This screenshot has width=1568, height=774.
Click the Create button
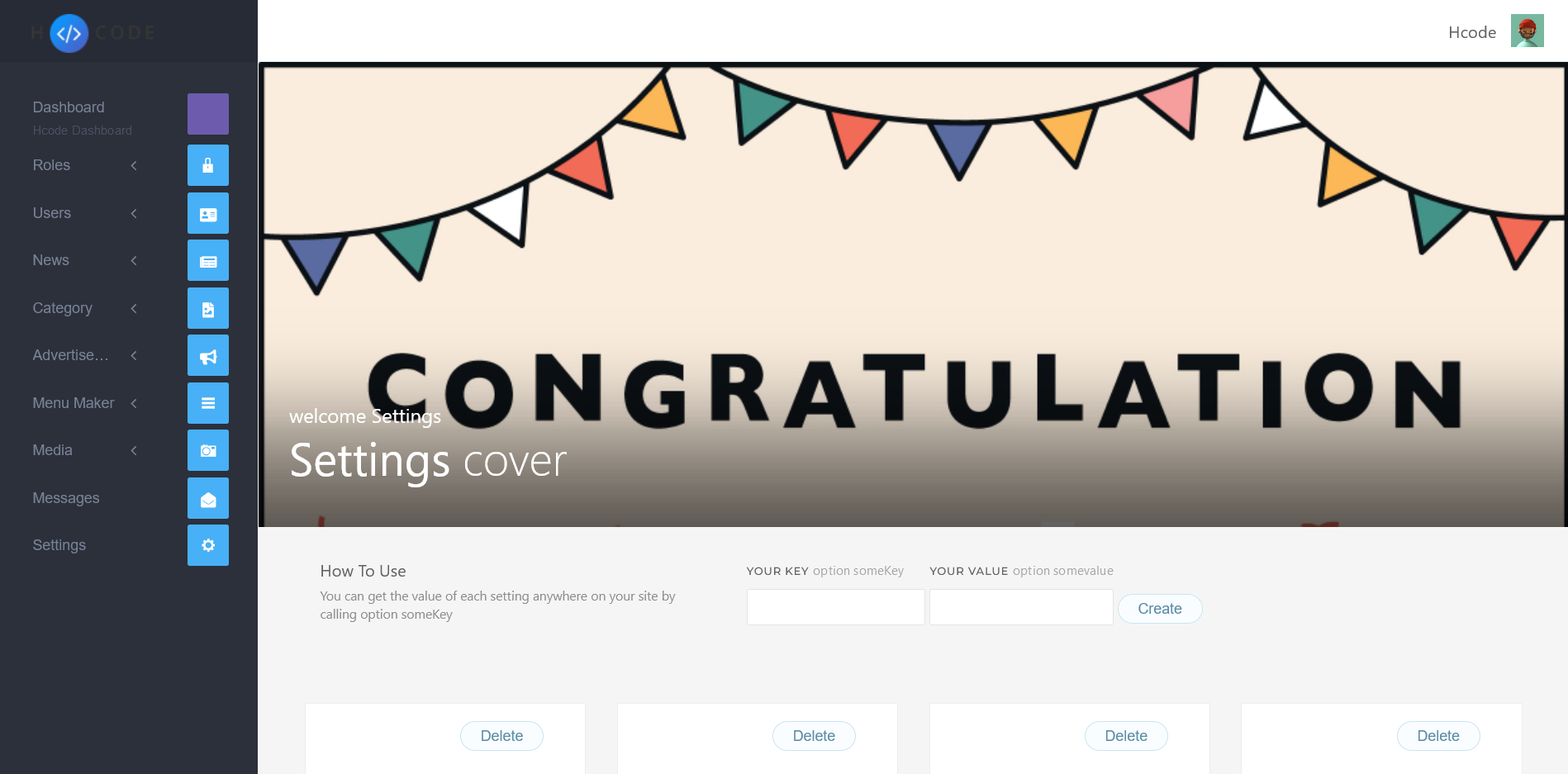coord(1160,609)
